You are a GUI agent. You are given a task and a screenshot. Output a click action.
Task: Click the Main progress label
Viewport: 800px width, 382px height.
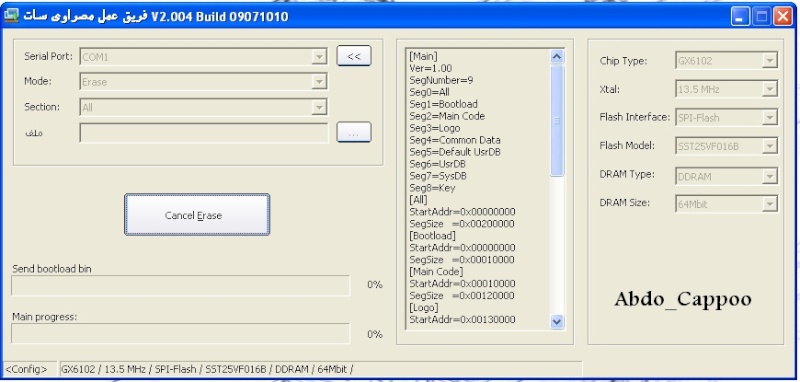click(x=44, y=317)
